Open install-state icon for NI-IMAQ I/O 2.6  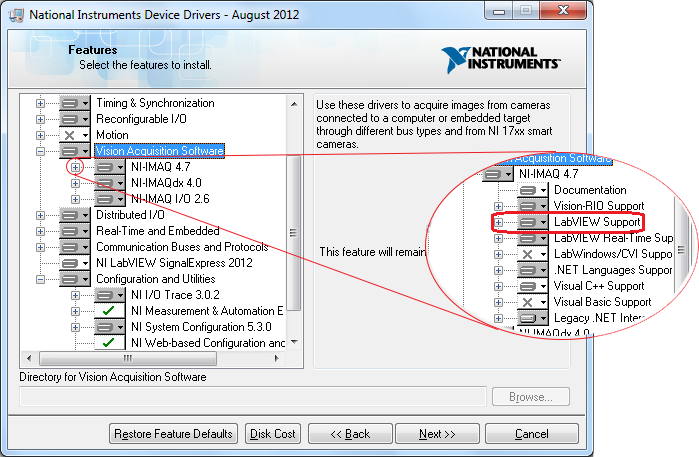click(110, 199)
